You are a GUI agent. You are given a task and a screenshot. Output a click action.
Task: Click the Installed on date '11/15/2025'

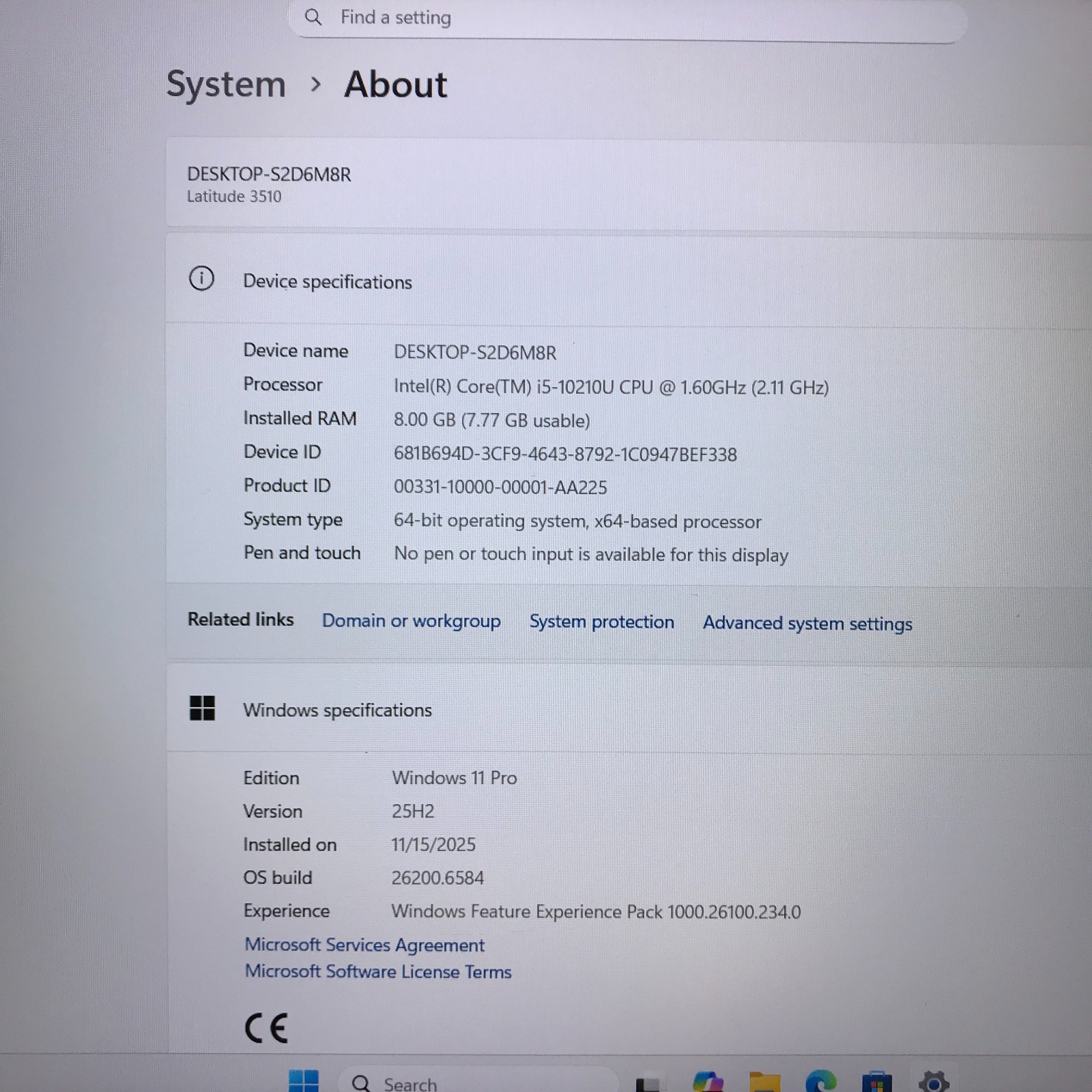433,844
